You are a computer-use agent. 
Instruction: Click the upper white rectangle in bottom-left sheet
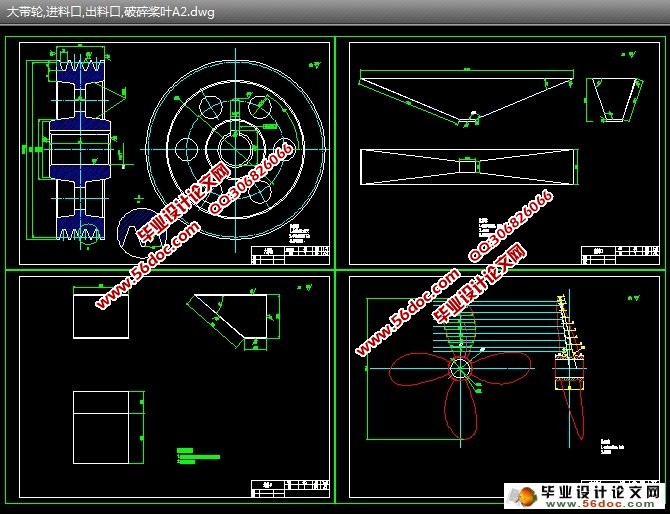tap(99, 316)
